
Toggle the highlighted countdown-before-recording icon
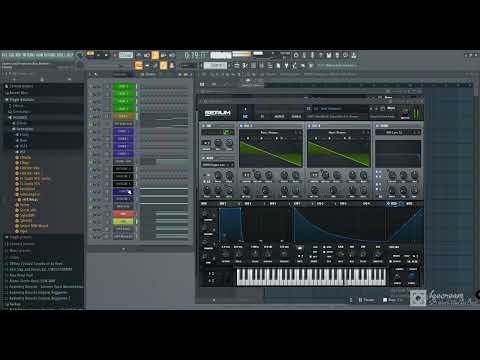(x=155, y=55)
